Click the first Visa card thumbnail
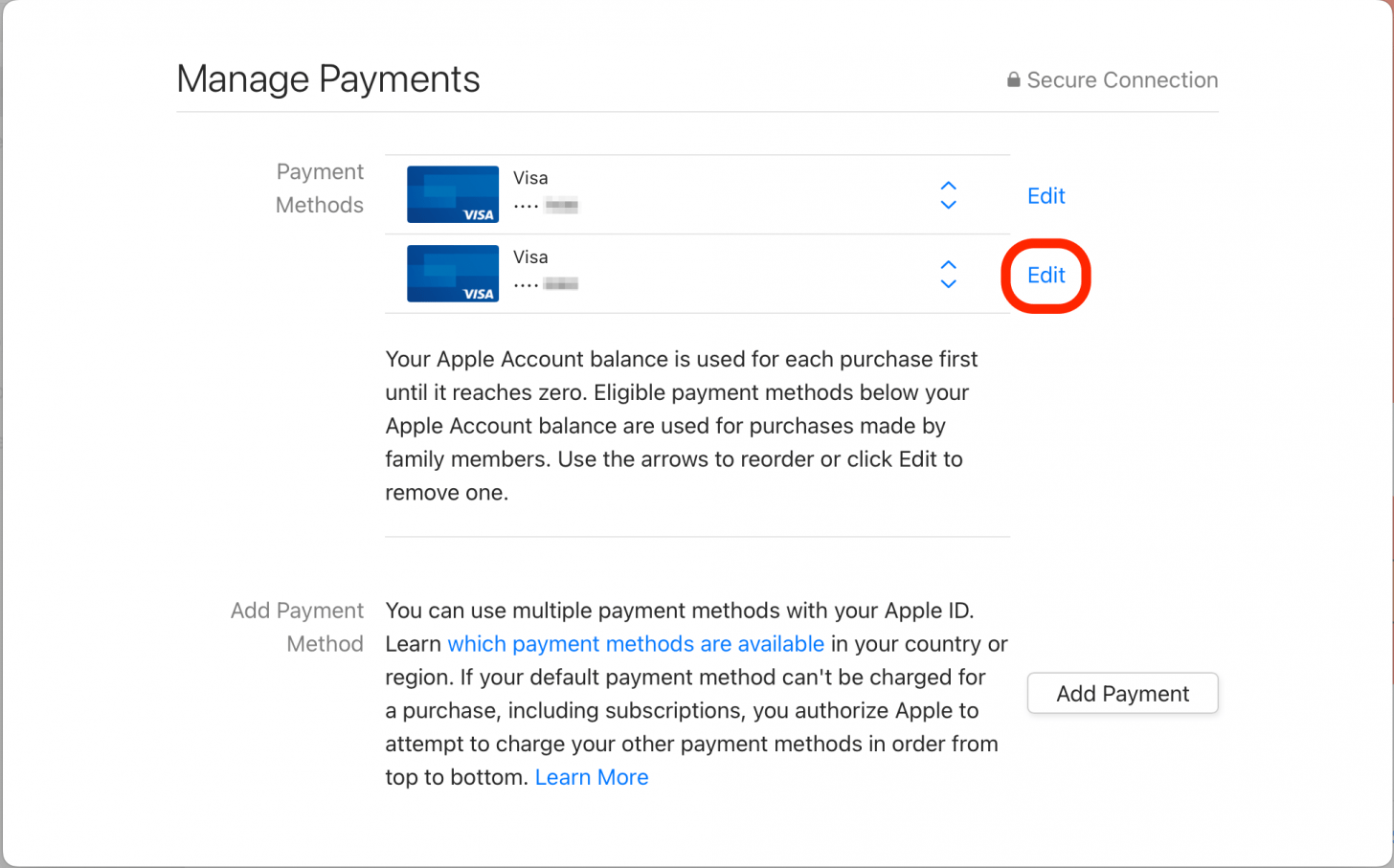Viewport: 1394px width, 868px height. click(x=452, y=194)
